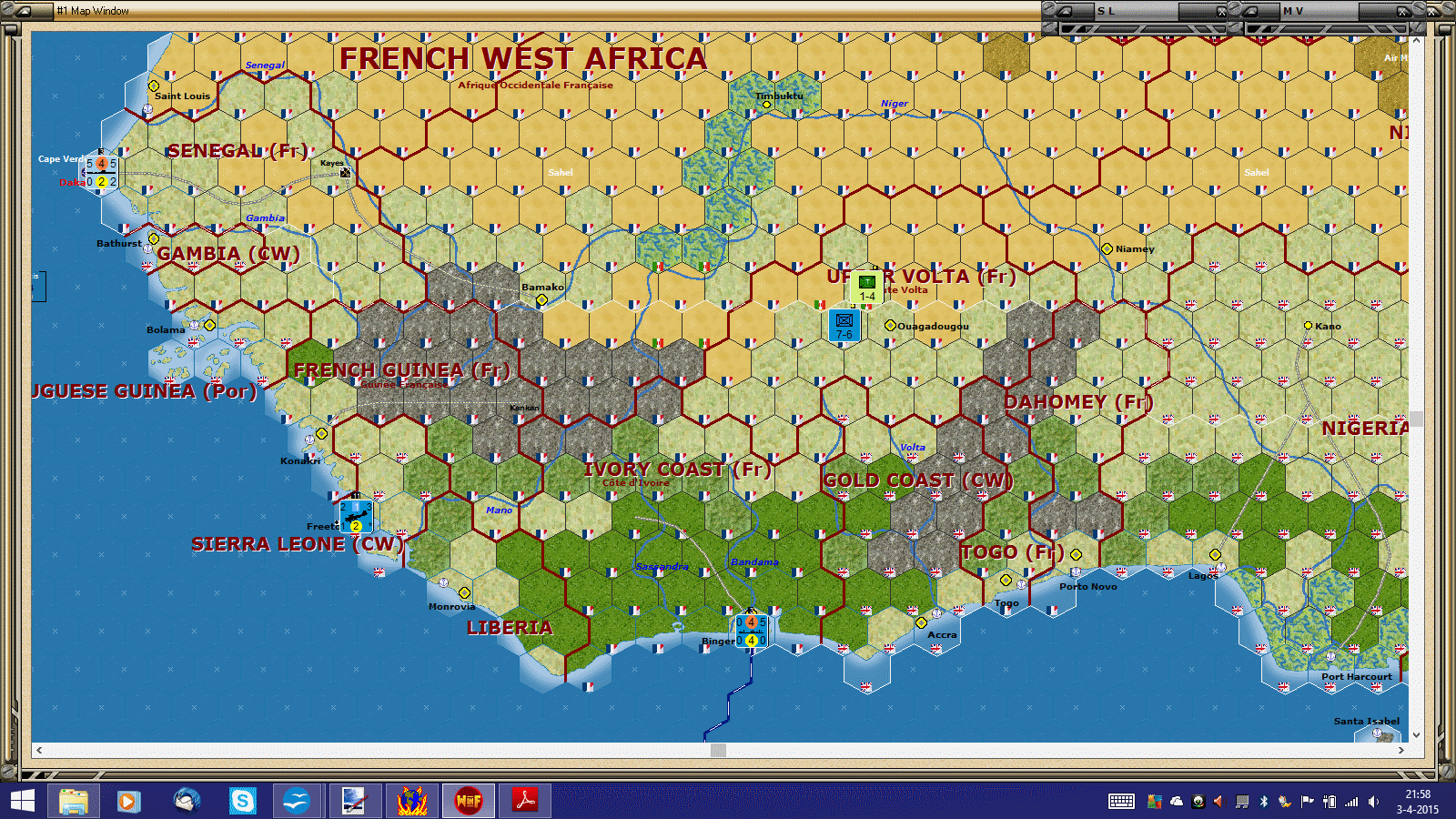Click the Ouagadougou city marker
The width and height of the screenshot is (1456, 819).
click(890, 325)
